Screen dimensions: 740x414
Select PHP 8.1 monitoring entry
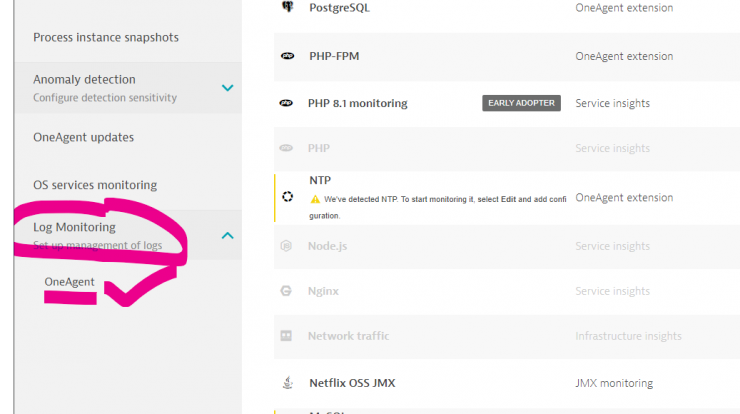pos(357,103)
